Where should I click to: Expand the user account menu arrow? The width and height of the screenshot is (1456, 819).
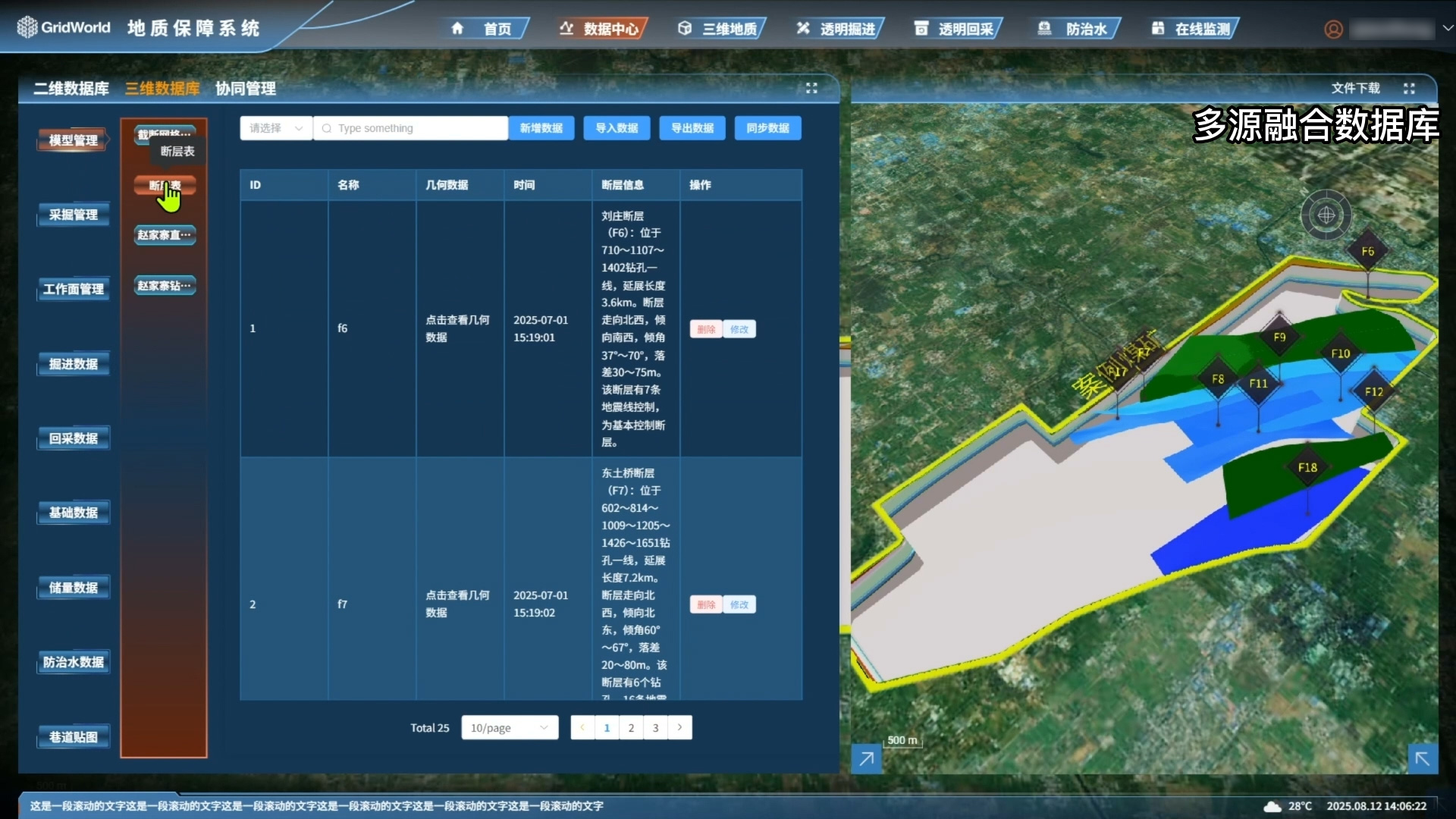(x=1447, y=28)
